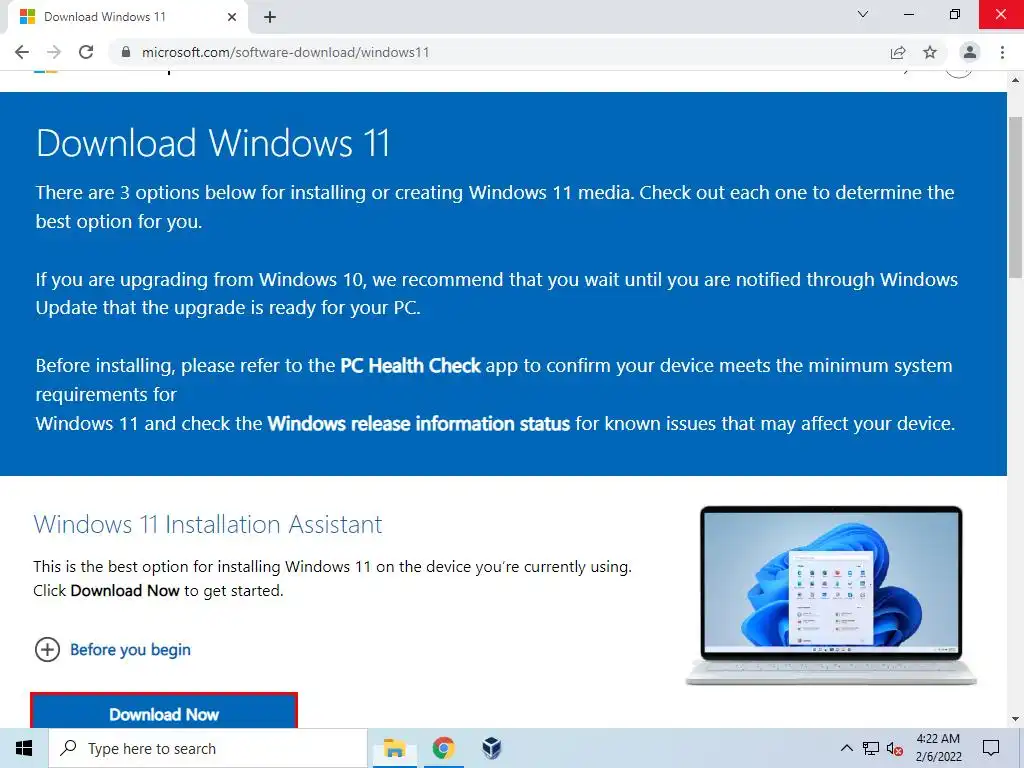Open the Windows Start menu
The image size is (1024, 768).
[24, 748]
